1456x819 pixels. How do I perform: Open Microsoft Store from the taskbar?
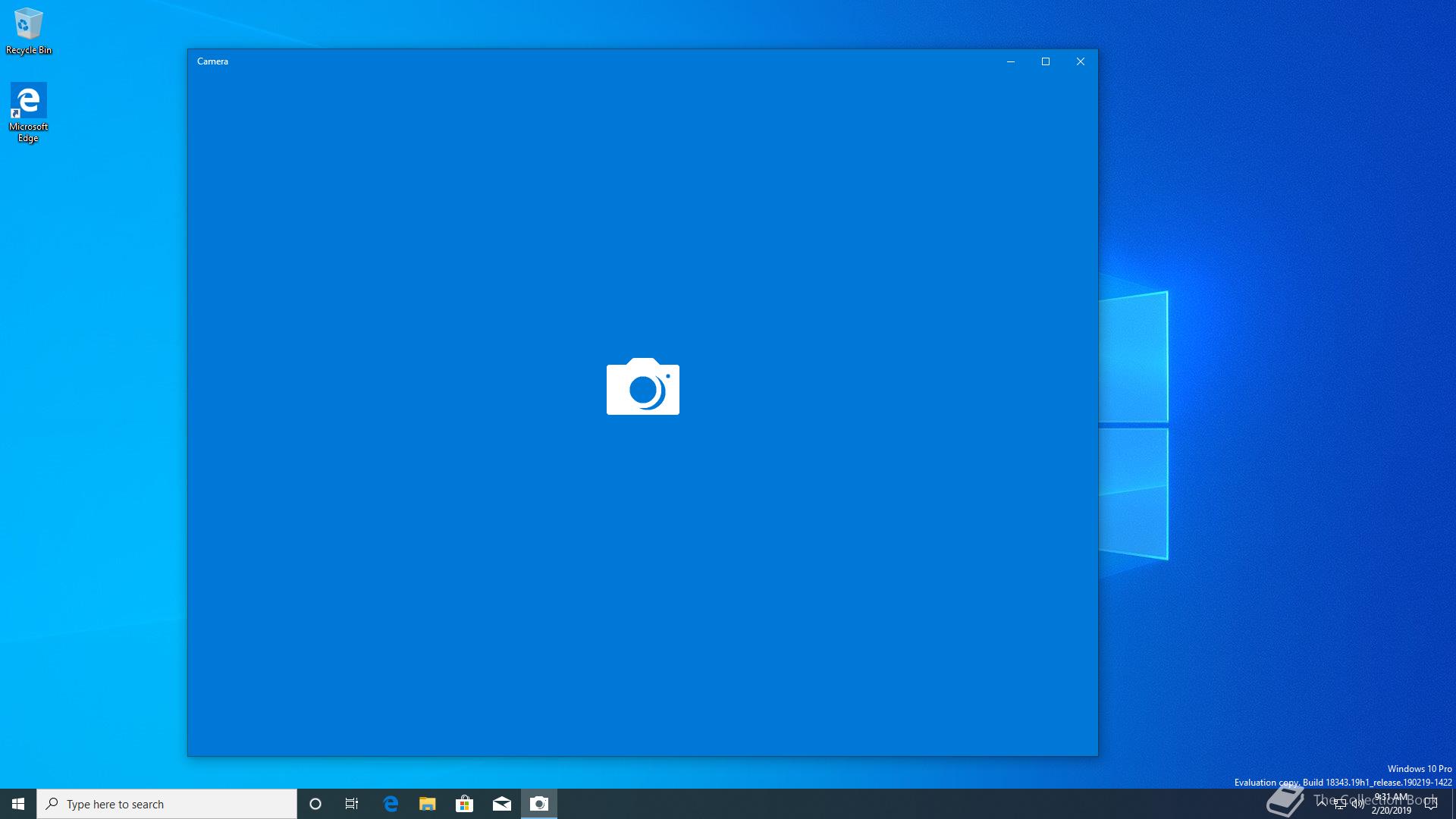(x=464, y=804)
